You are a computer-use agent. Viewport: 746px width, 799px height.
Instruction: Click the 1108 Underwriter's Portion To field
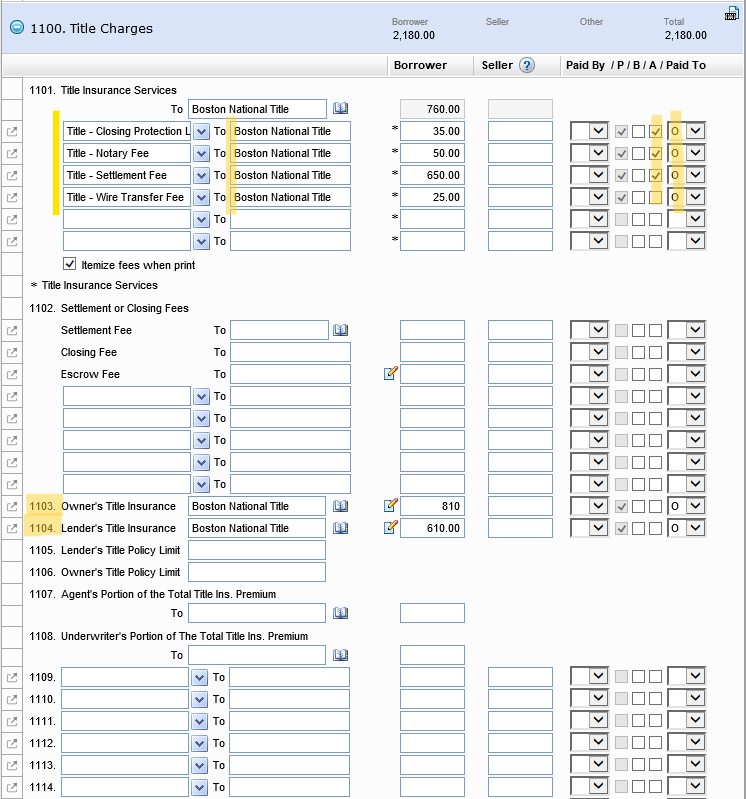tap(257, 655)
